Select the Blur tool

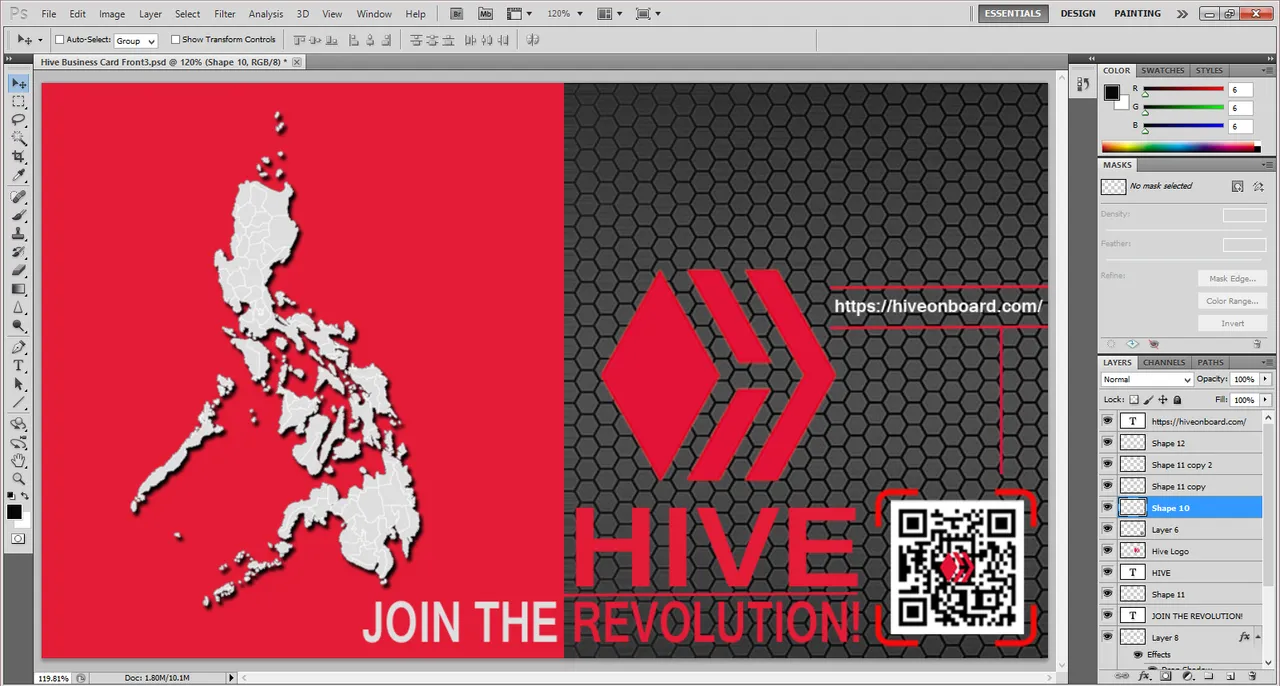[19, 308]
